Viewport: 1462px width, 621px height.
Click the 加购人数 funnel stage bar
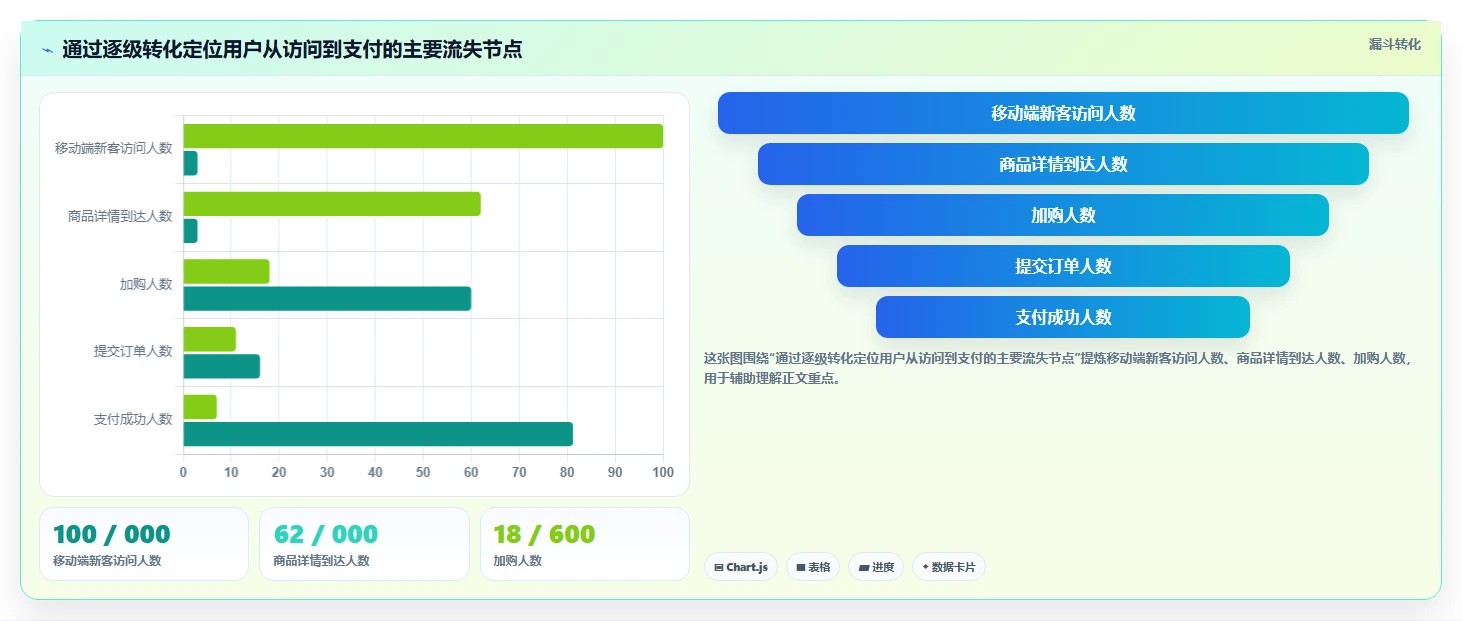1063,215
